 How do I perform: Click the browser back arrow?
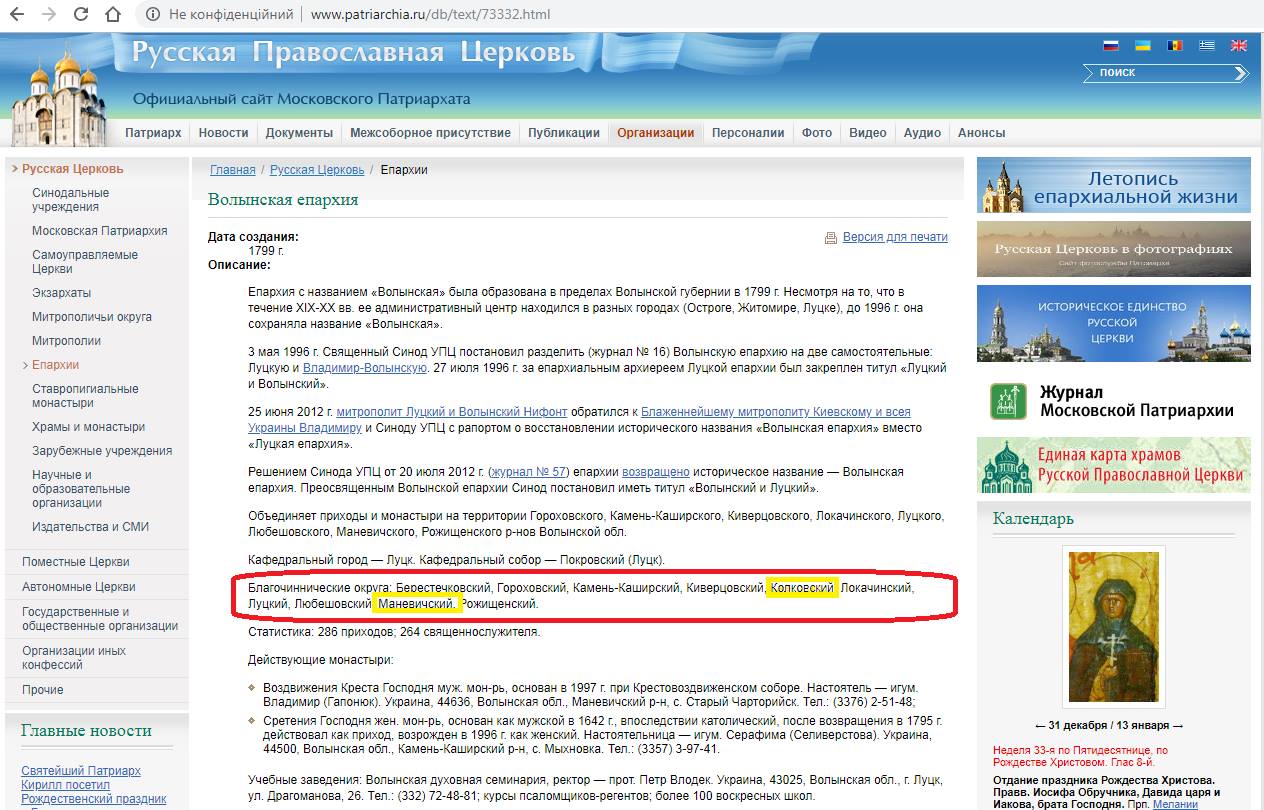tap(20, 15)
